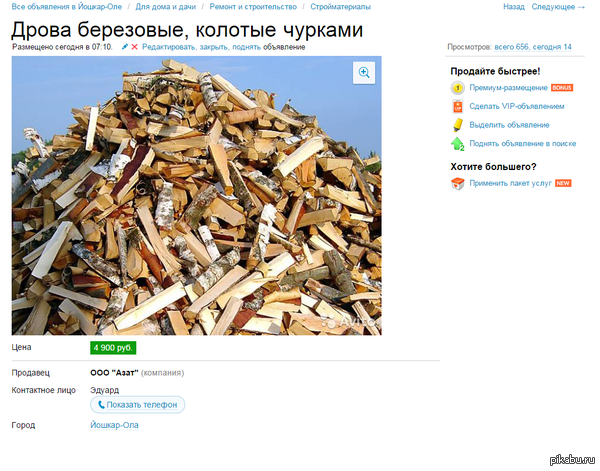Click the Premium placement coin icon
Viewport: 600px width, 471px height.
(x=457, y=88)
